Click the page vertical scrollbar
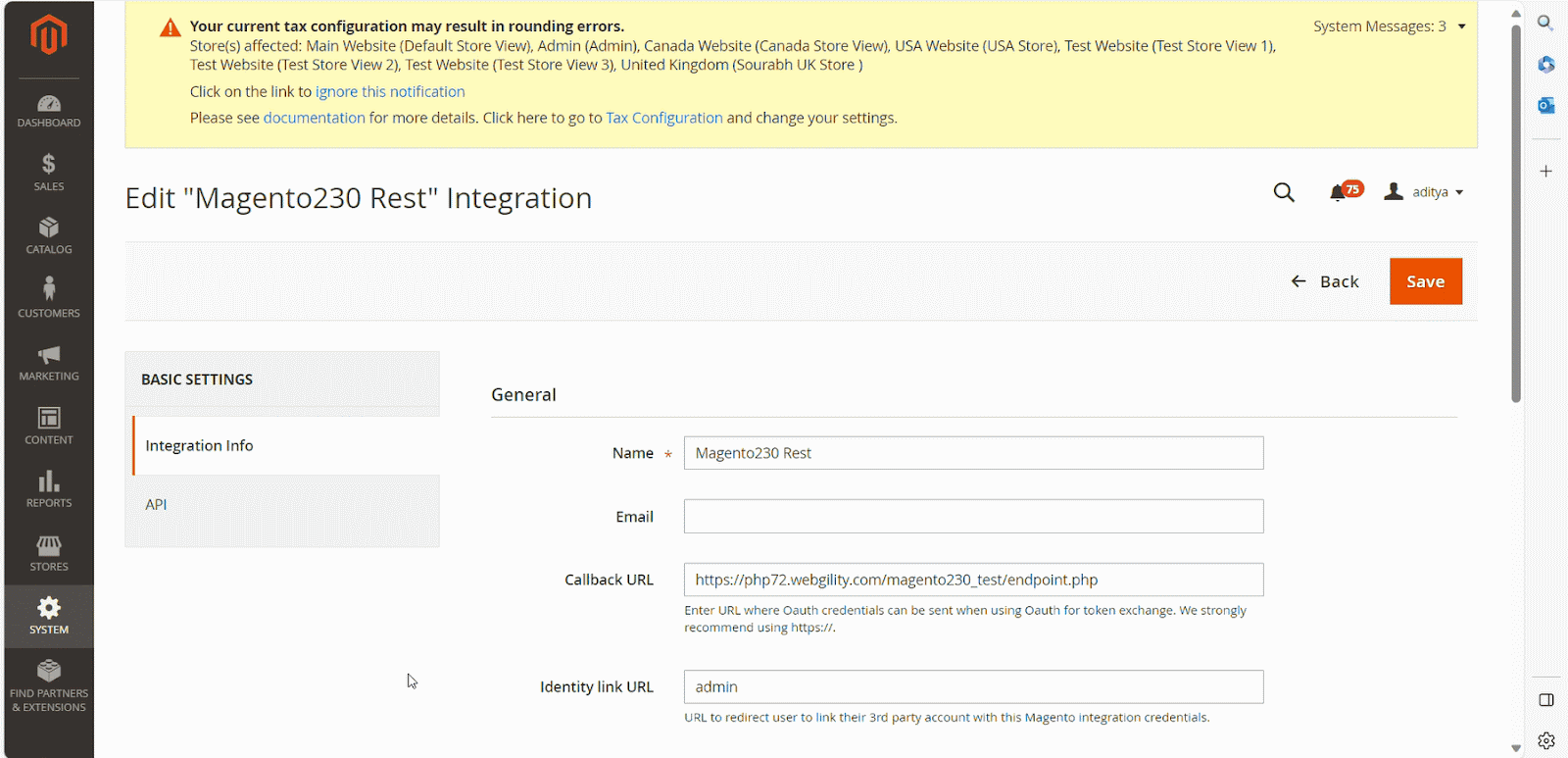Screen dimensions: 1568x758 1516,216
